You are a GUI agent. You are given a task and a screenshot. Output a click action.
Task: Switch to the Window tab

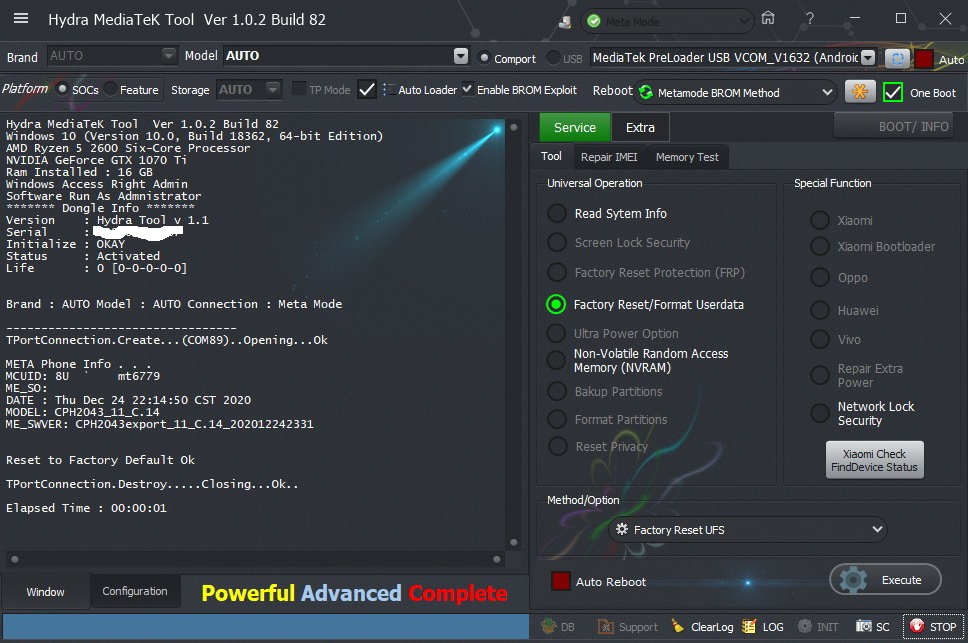point(45,592)
